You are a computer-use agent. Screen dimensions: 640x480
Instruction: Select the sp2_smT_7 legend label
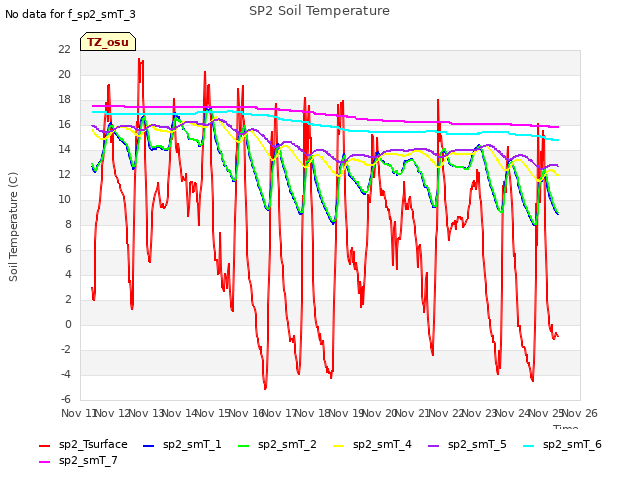88,460
